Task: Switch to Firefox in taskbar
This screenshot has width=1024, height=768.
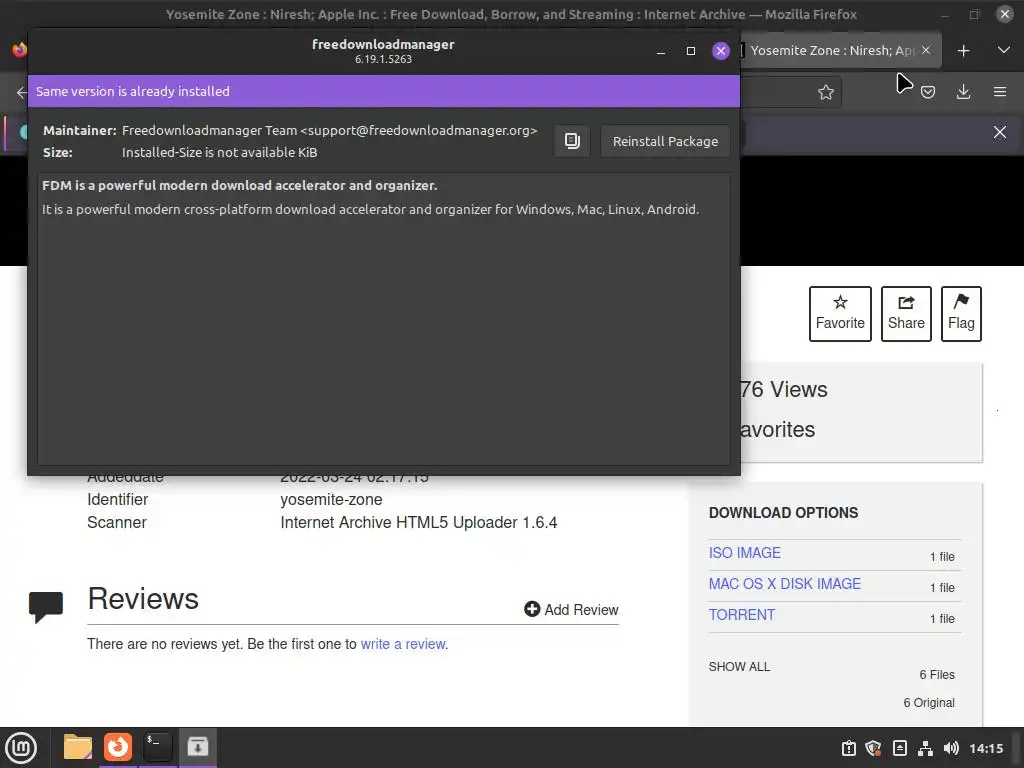Action: (x=118, y=747)
